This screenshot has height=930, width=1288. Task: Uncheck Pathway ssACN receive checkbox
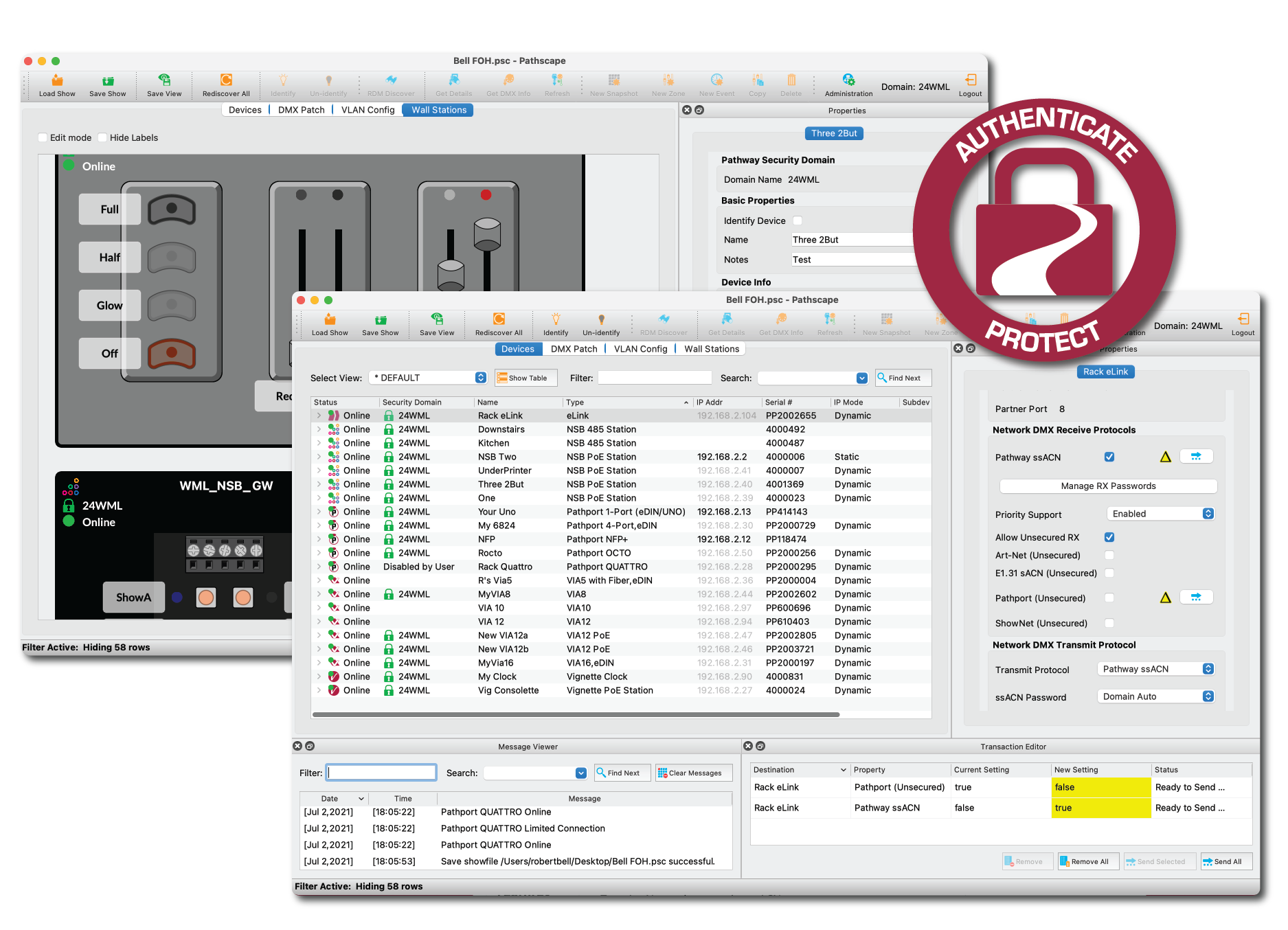tap(1109, 457)
